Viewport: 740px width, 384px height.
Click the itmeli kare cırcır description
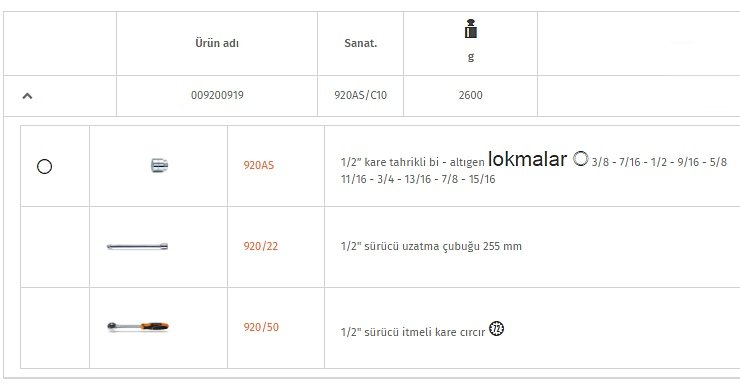[x=413, y=332]
